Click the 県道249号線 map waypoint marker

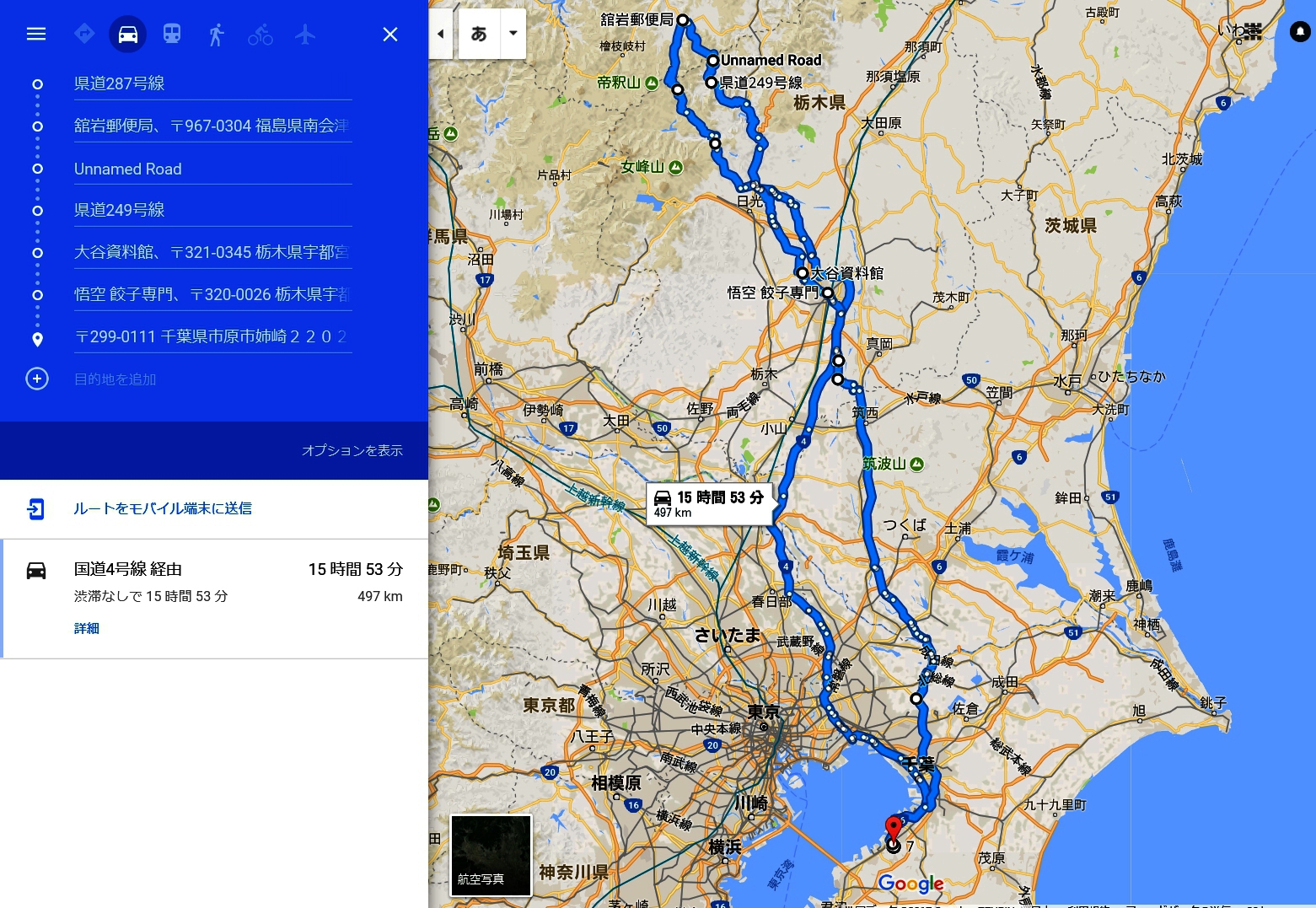click(712, 83)
